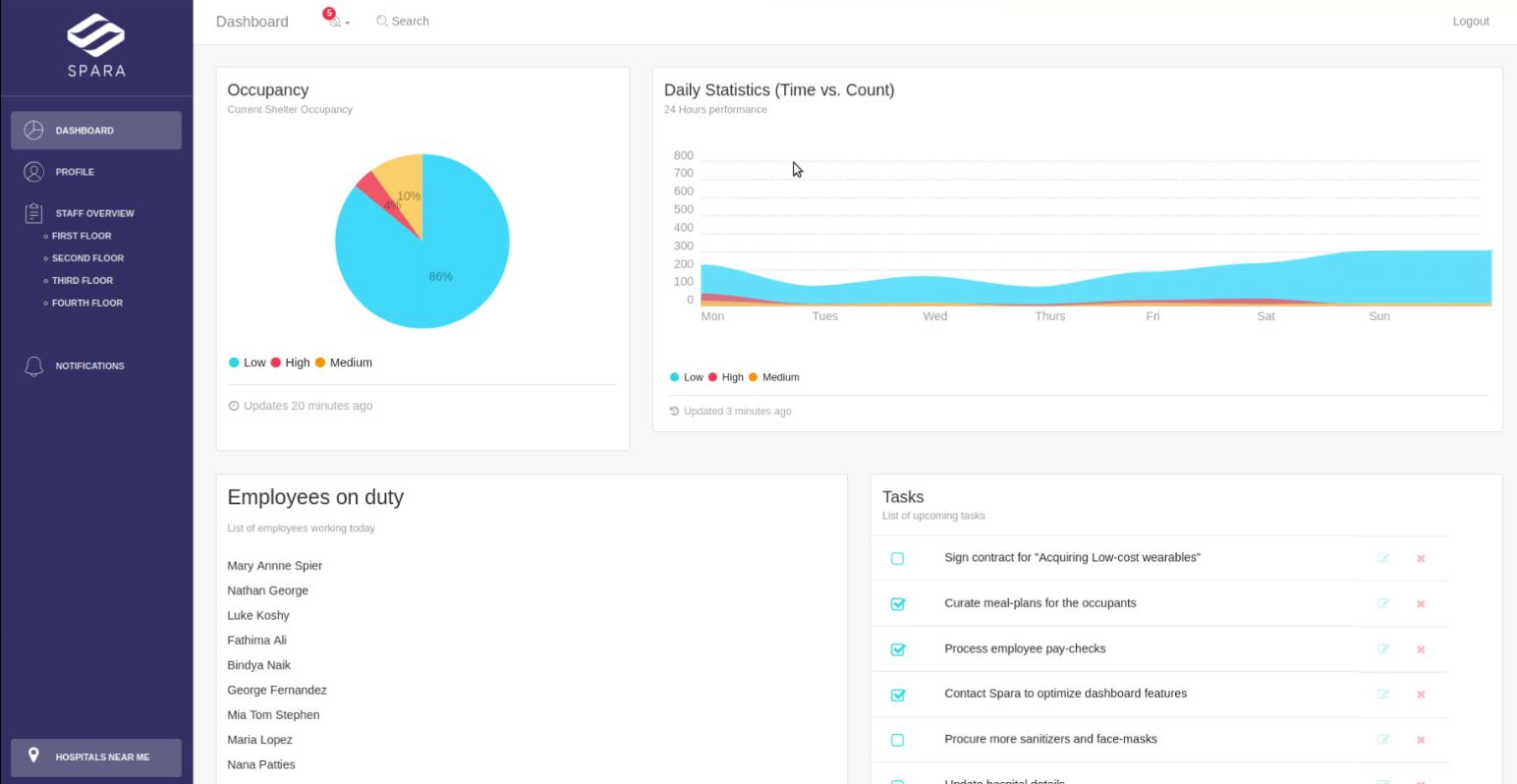The width and height of the screenshot is (1517, 784).
Task: Delete the 'Process employee pay-checks' task
Action: (1421, 649)
